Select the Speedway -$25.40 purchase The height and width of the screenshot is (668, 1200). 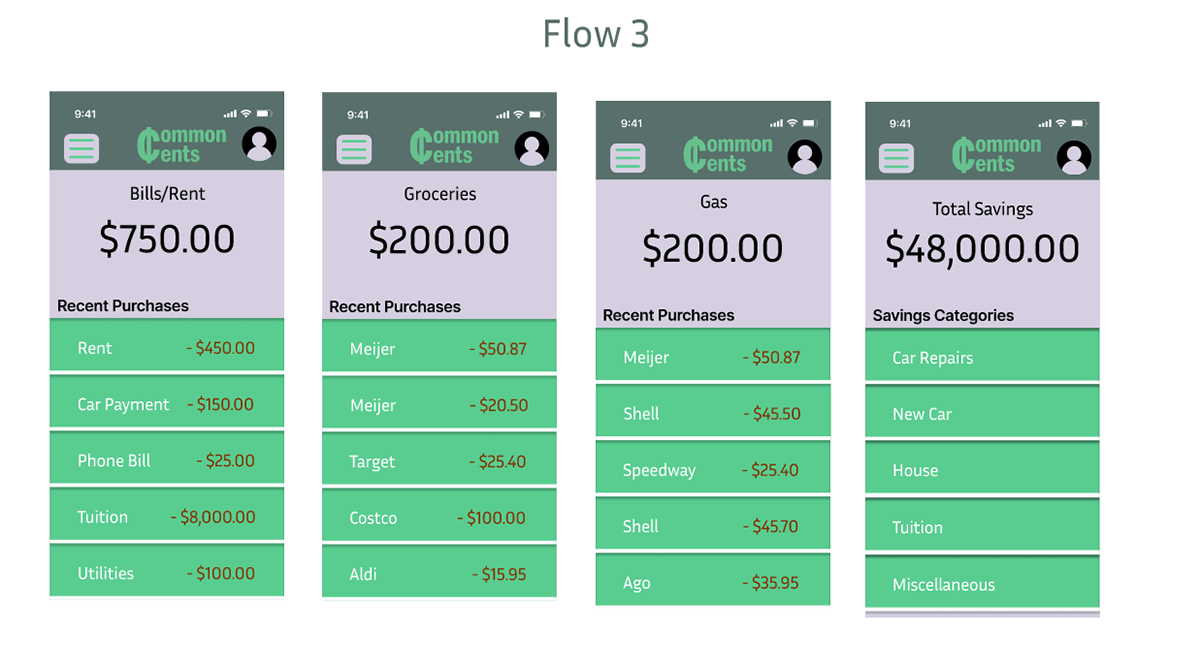[x=713, y=468]
